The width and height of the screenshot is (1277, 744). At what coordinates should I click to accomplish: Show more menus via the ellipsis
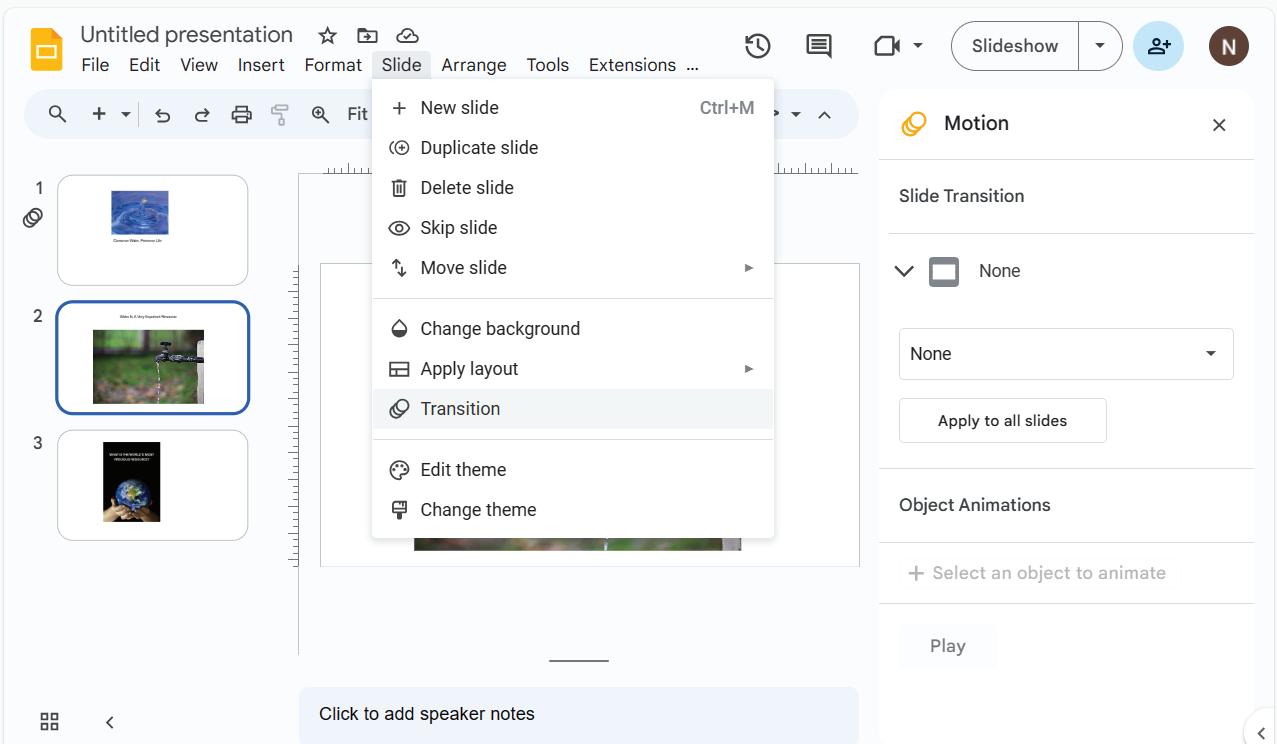[693, 66]
